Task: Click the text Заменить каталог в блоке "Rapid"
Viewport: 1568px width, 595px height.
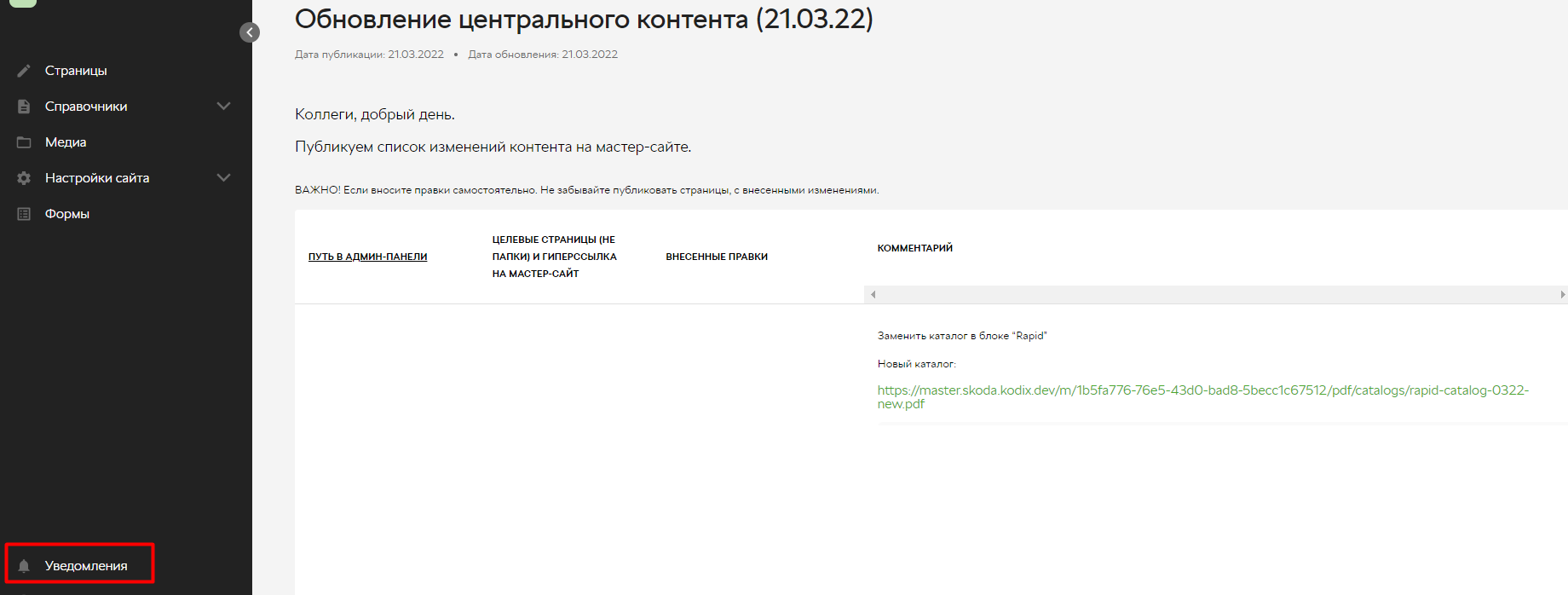Action: (x=962, y=336)
